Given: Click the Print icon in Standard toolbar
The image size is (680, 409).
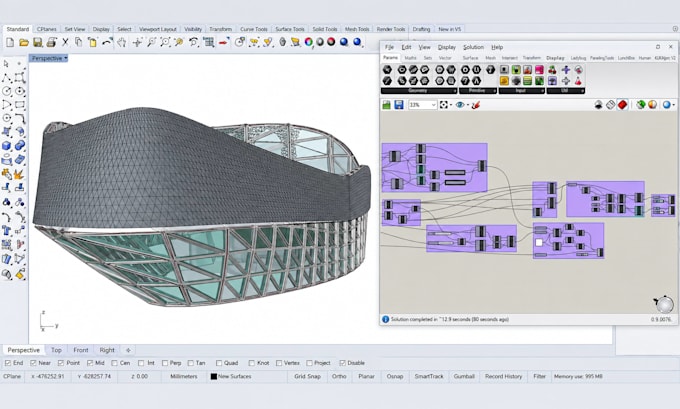Looking at the screenshot, I should point(52,43).
